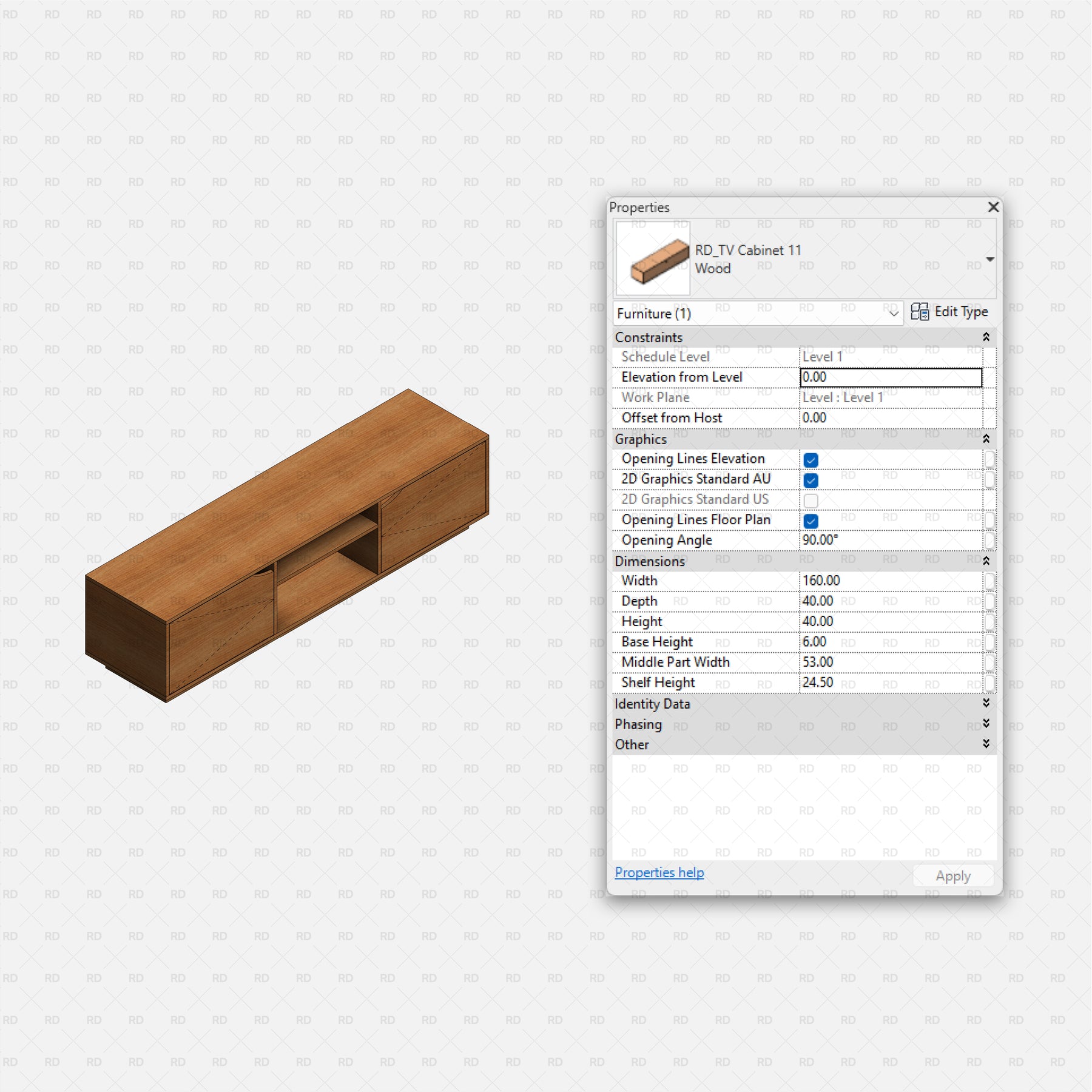Disable 2D Graphics Standard AU checkbox
The height and width of the screenshot is (1092, 1092).
tap(811, 480)
